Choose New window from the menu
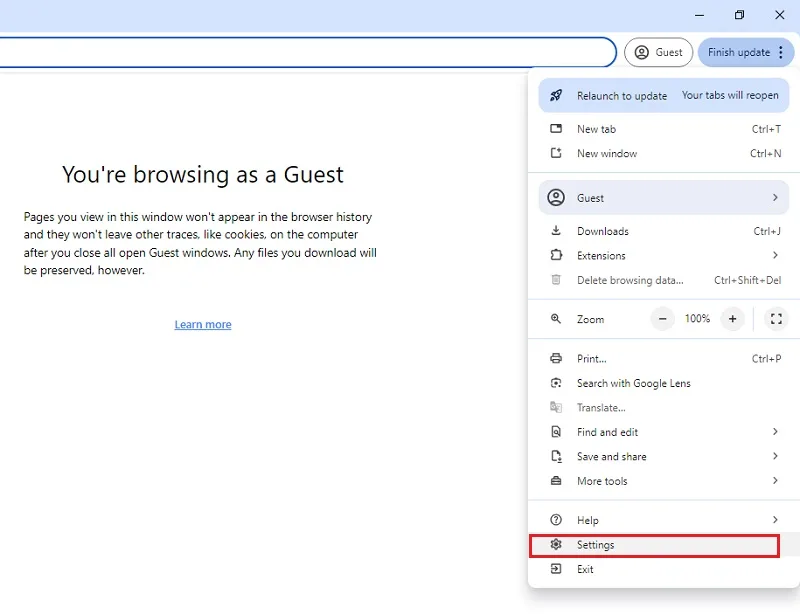The width and height of the screenshot is (800, 614). pyautogui.click(x=664, y=153)
